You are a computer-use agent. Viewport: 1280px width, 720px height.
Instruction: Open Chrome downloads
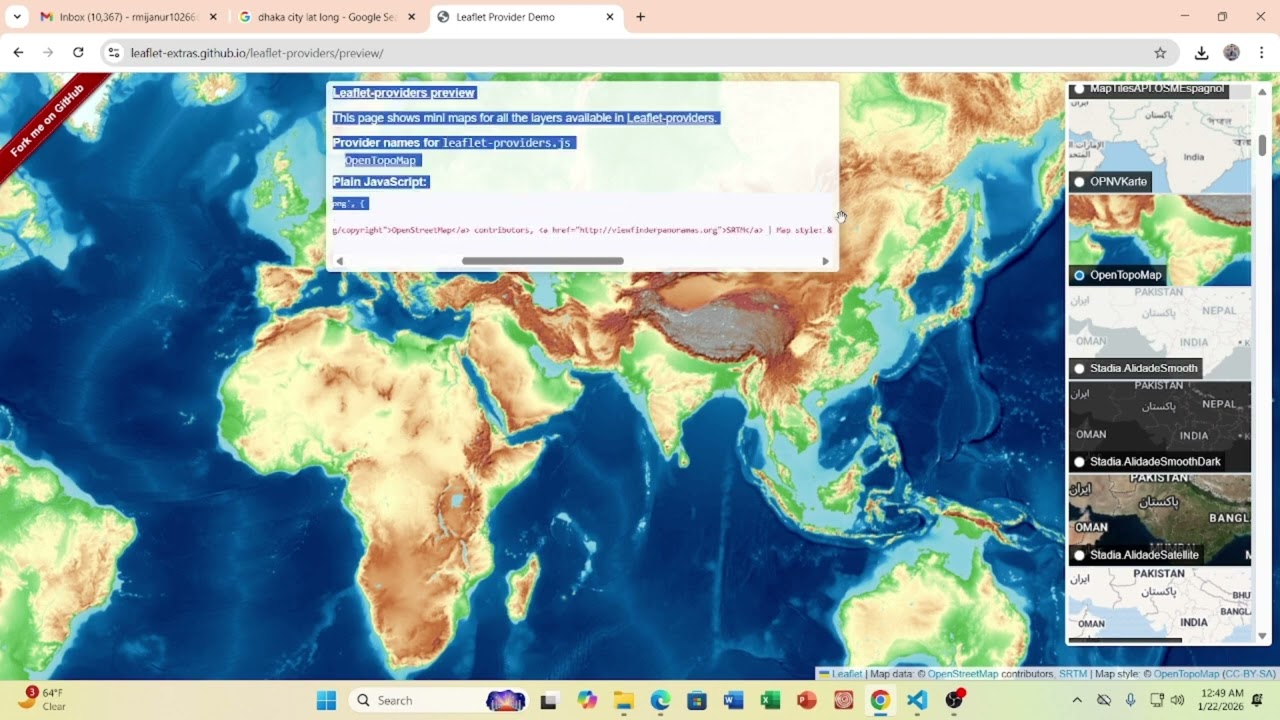point(1202,53)
